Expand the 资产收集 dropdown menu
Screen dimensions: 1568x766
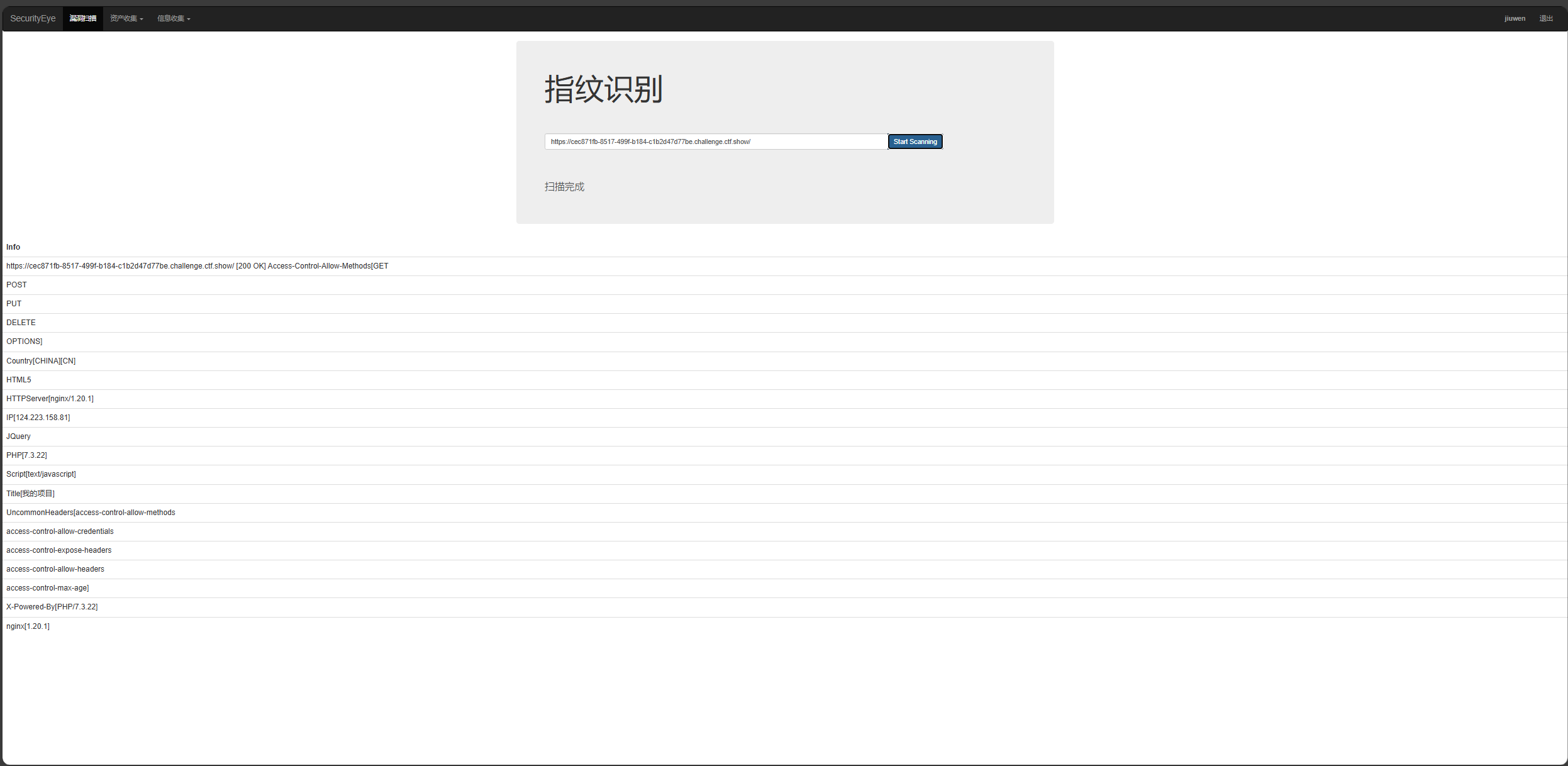[x=126, y=18]
